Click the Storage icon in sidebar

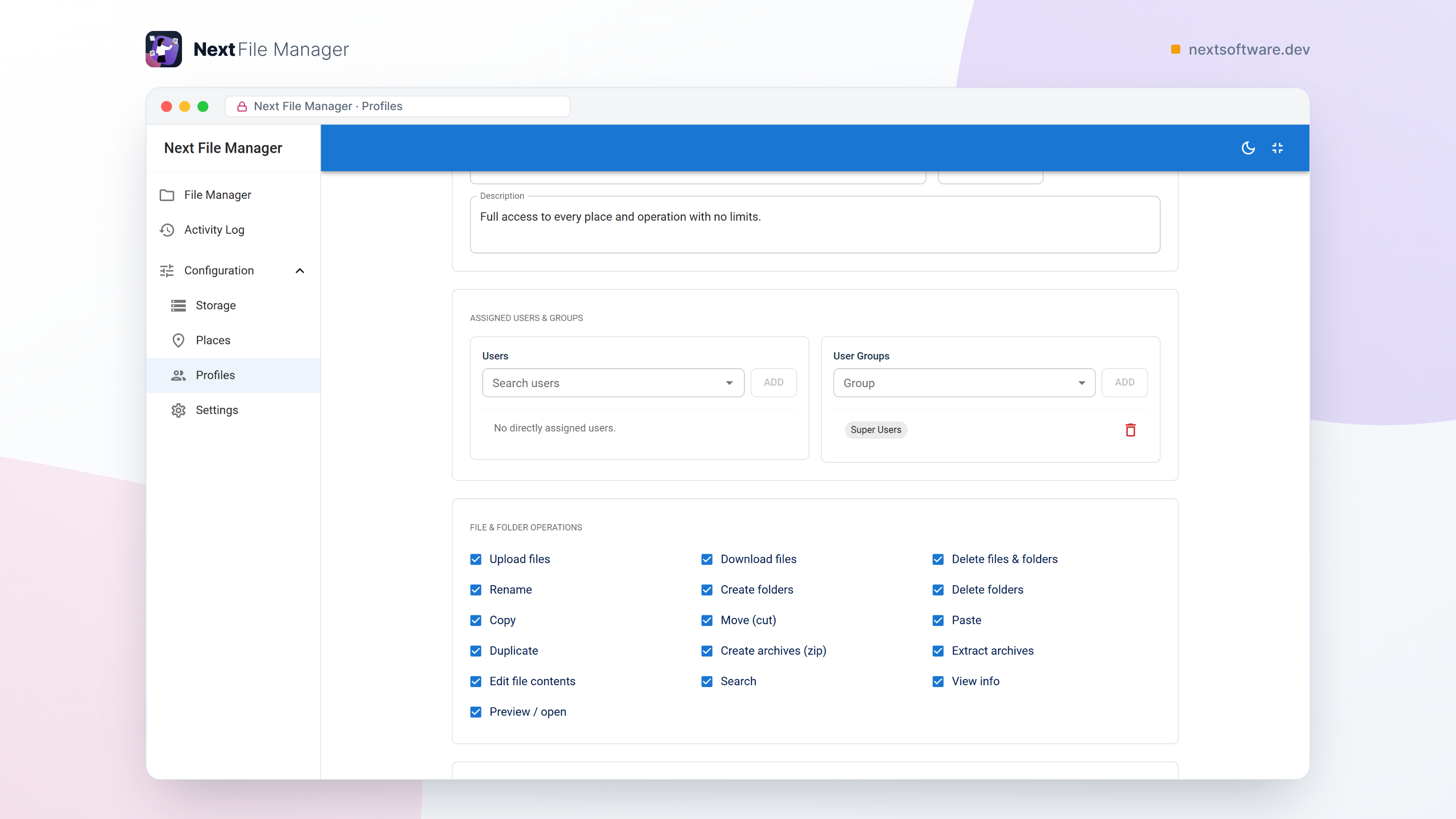click(x=179, y=306)
